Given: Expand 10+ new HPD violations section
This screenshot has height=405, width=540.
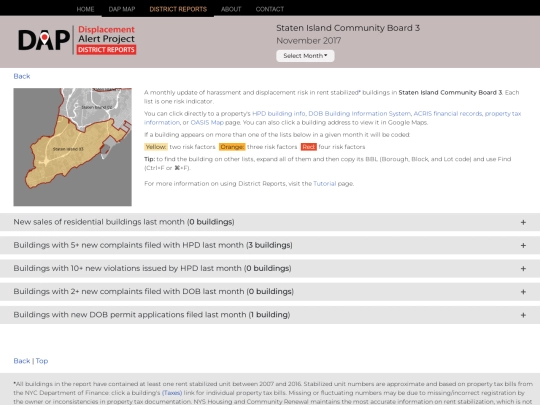Looking at the screenshot, I should click(x=270, y=268).
